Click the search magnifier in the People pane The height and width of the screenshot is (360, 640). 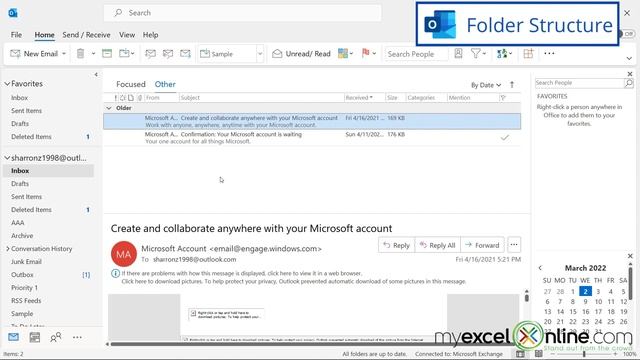[x=629, y=83]
